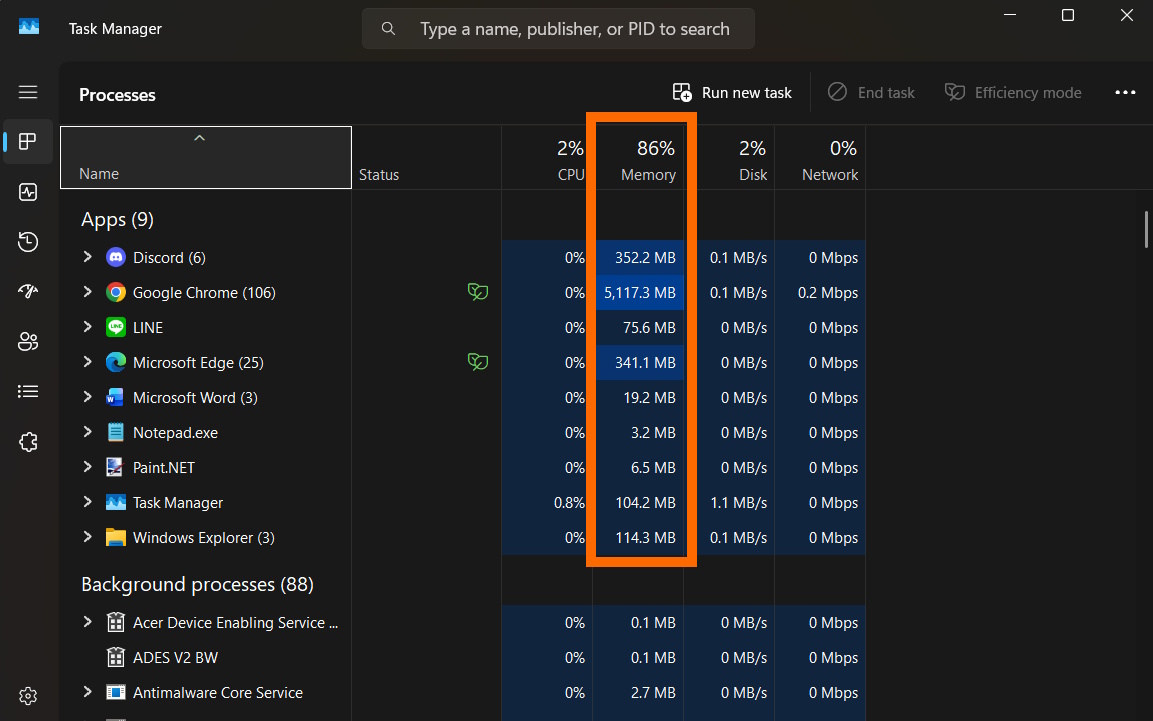Open the Details page icon

(28, 392)
